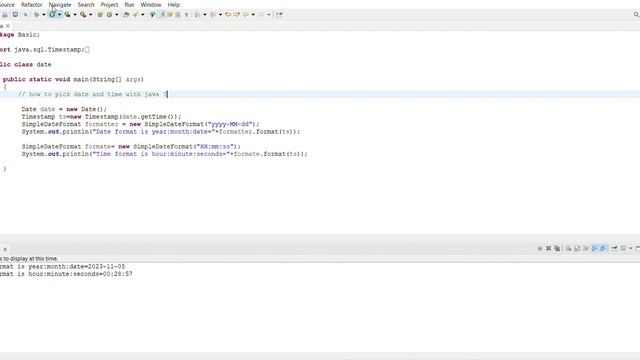Image resolution: width=640 pixels, height=360 pixels.
Task: Click the HH:mm:ss formate line
Action: pyautogui.click(x=131, y=147)
